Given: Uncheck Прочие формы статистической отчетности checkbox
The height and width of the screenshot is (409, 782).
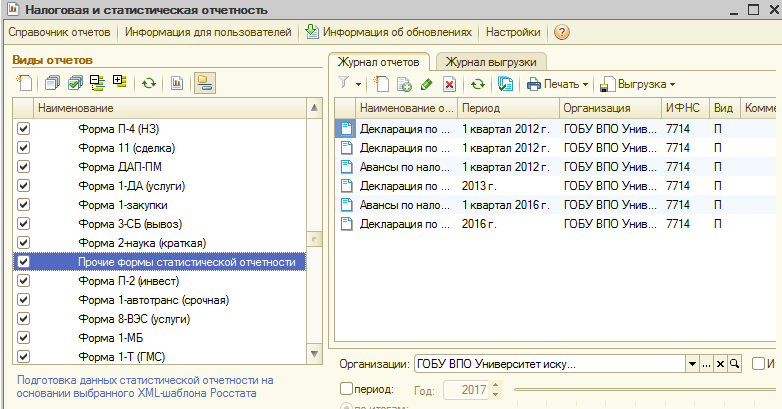Looking at the screenshot, I should (x=23, y=261).
